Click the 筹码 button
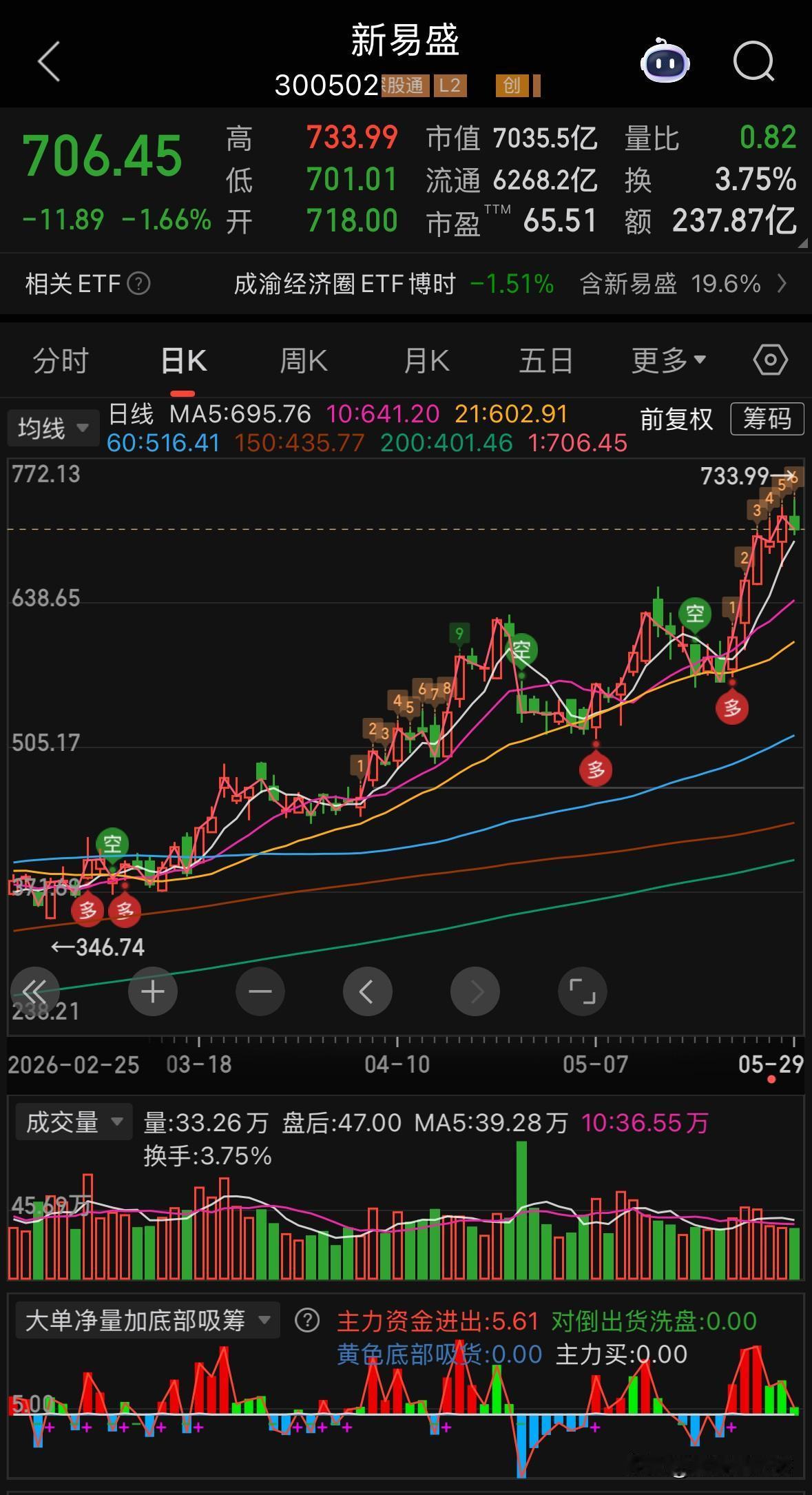 click(767, 419)
